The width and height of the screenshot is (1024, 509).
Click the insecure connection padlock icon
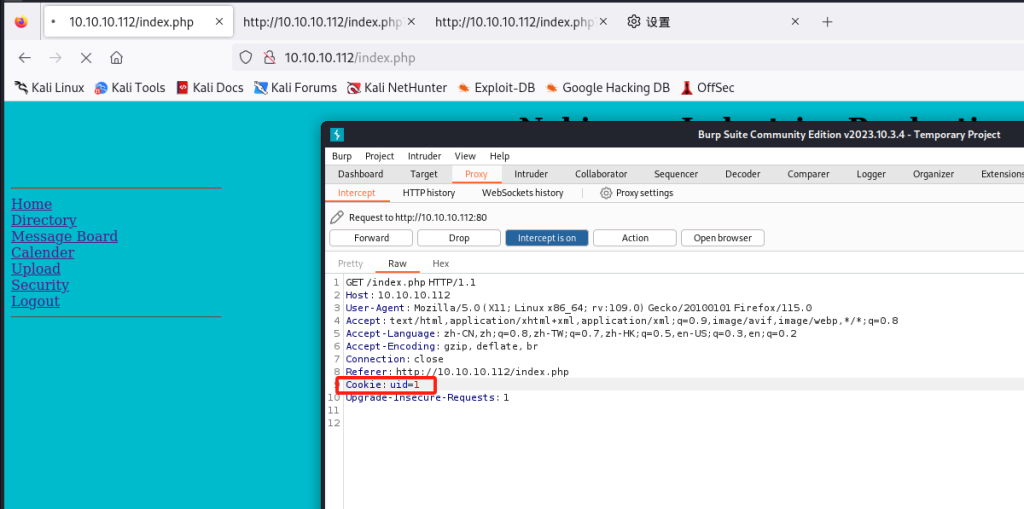point(268,57)
